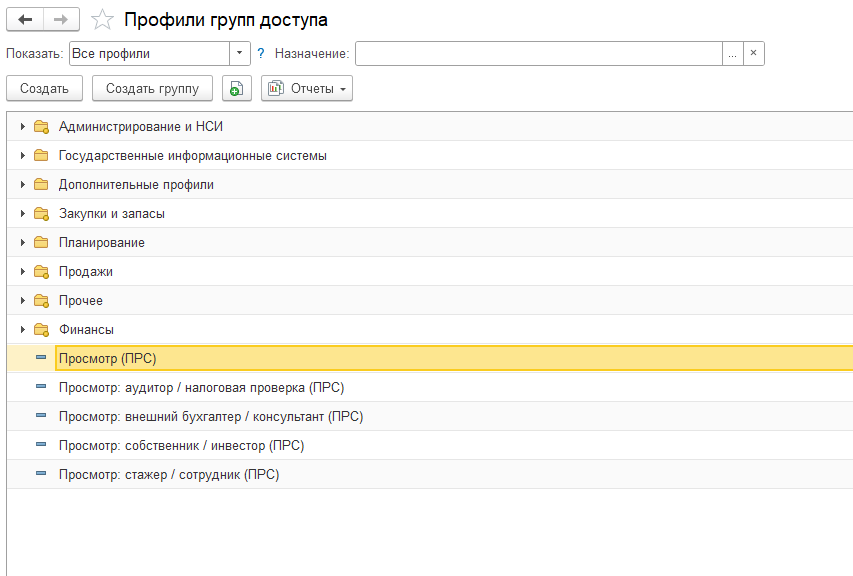Expand the Закупки и запасы group
Viewport: 853px width, 576px height.
22,214
